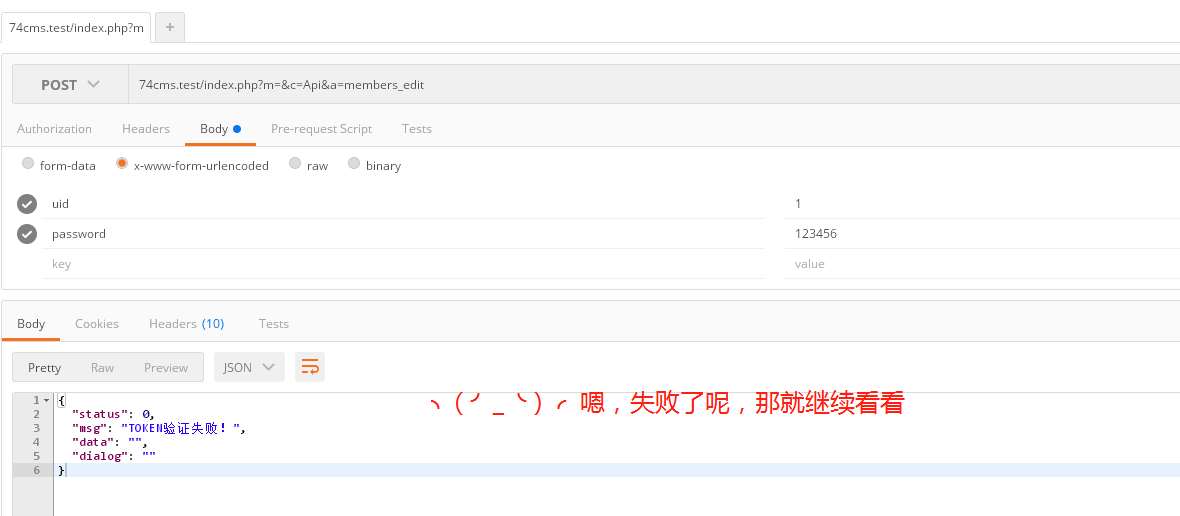Viewport: 1180px width, 516px height.
Task: Collapse the JSON root fold arrow on line 1
Action: click(46, 400)
